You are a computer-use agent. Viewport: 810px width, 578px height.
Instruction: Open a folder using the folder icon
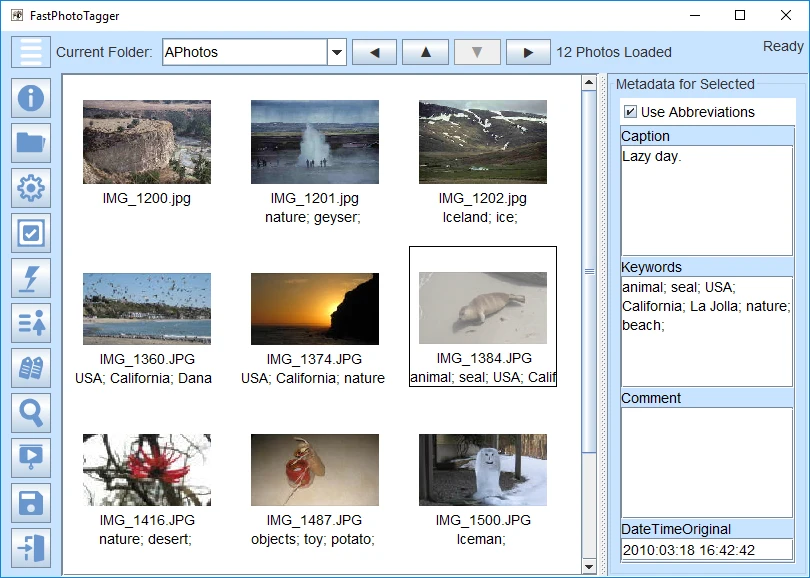(32, 143)
